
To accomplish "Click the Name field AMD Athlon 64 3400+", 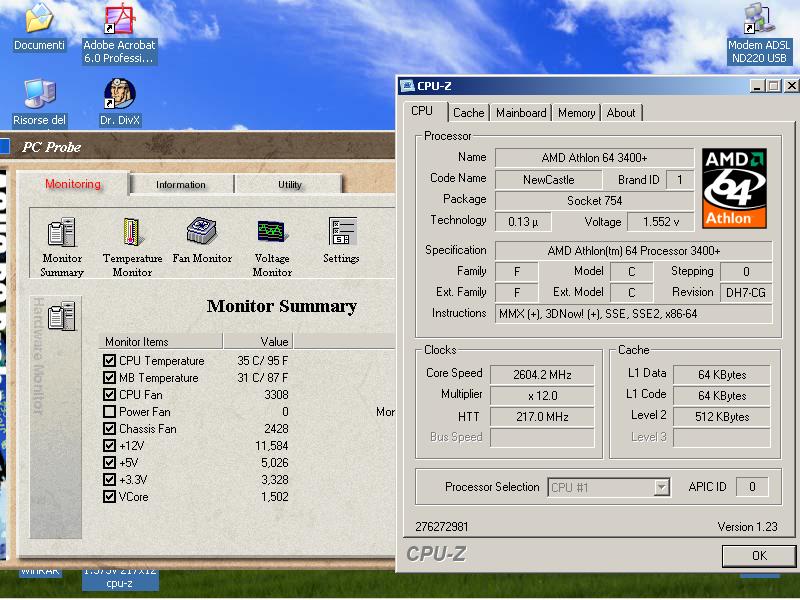I will point(594,158).
